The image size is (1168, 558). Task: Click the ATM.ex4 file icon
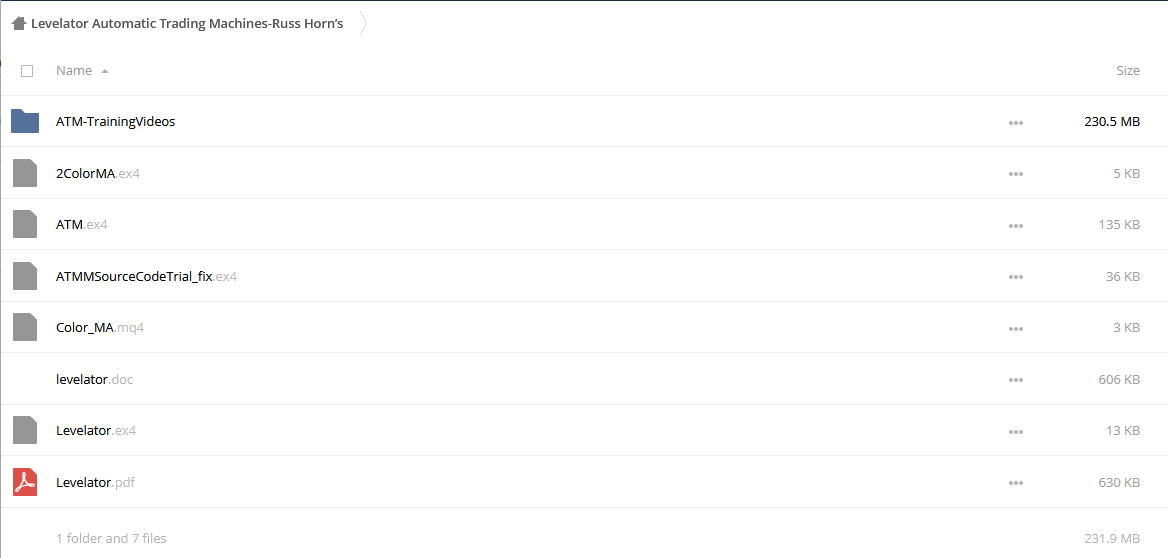[25, 224]
